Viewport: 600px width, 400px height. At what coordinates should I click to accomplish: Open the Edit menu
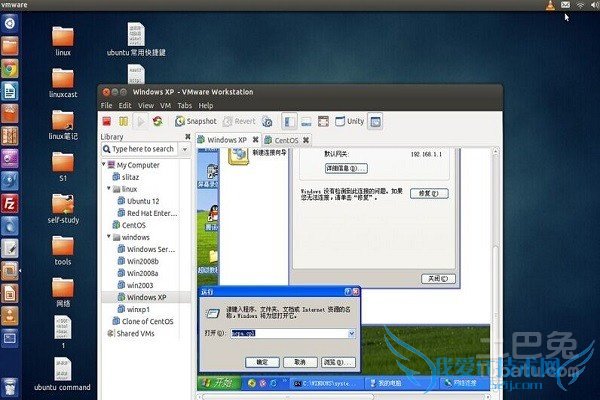click(x=125, y=105)
